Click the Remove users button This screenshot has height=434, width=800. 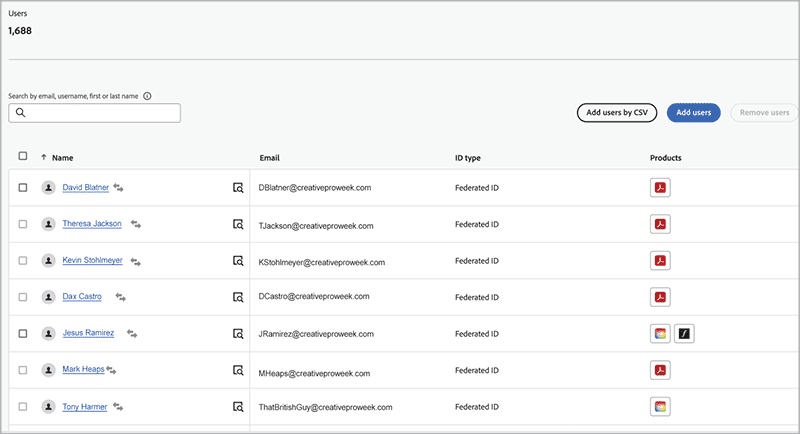[x=764, y=113]
